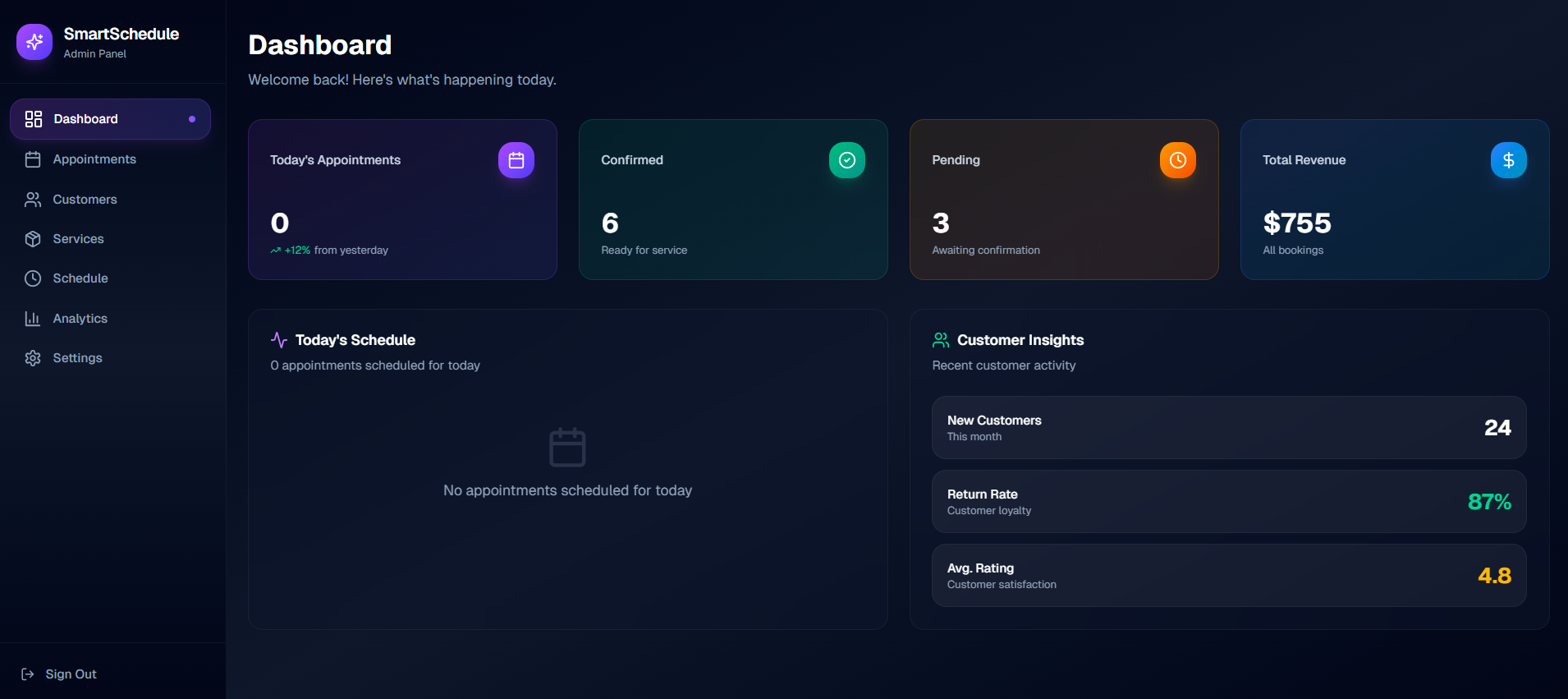Go to Customers in the sidebar
This screenshot has width=1568, height=699.
pos(85,200)
